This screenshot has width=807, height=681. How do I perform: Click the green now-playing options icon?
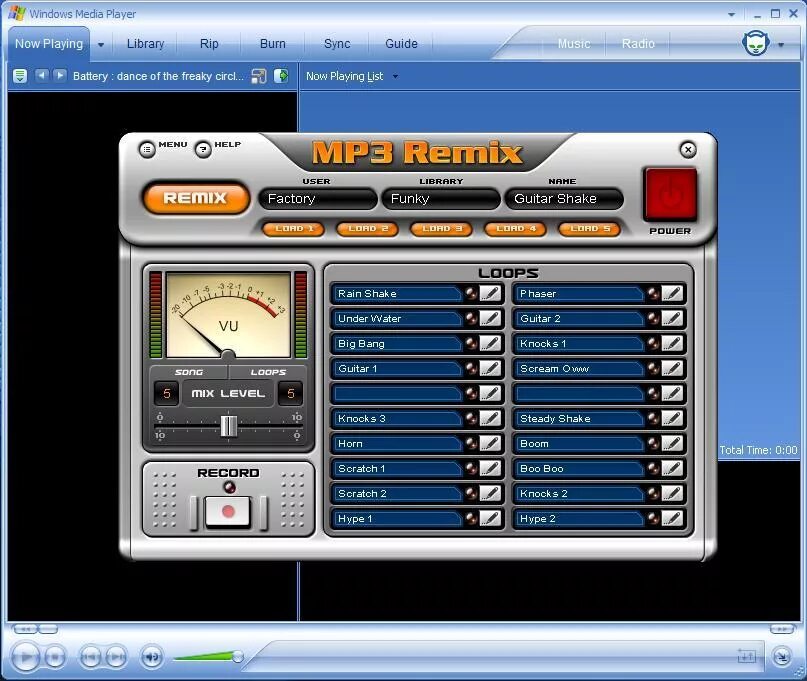(20, 76)
